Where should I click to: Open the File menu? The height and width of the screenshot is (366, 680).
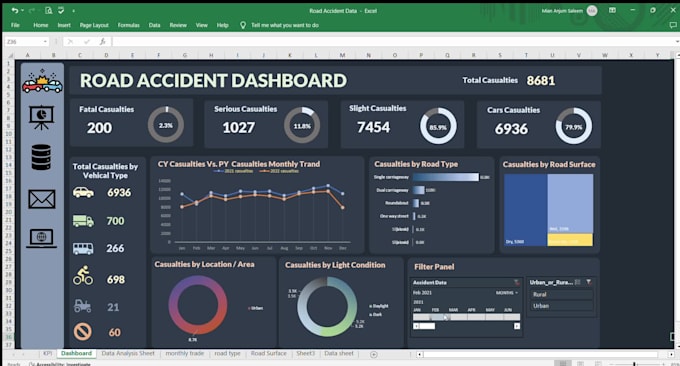coord(15,25)
